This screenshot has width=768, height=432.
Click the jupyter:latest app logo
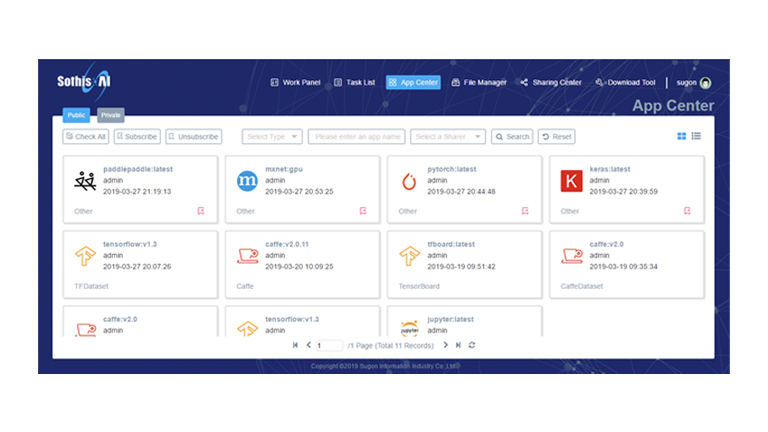pos(409,327)
